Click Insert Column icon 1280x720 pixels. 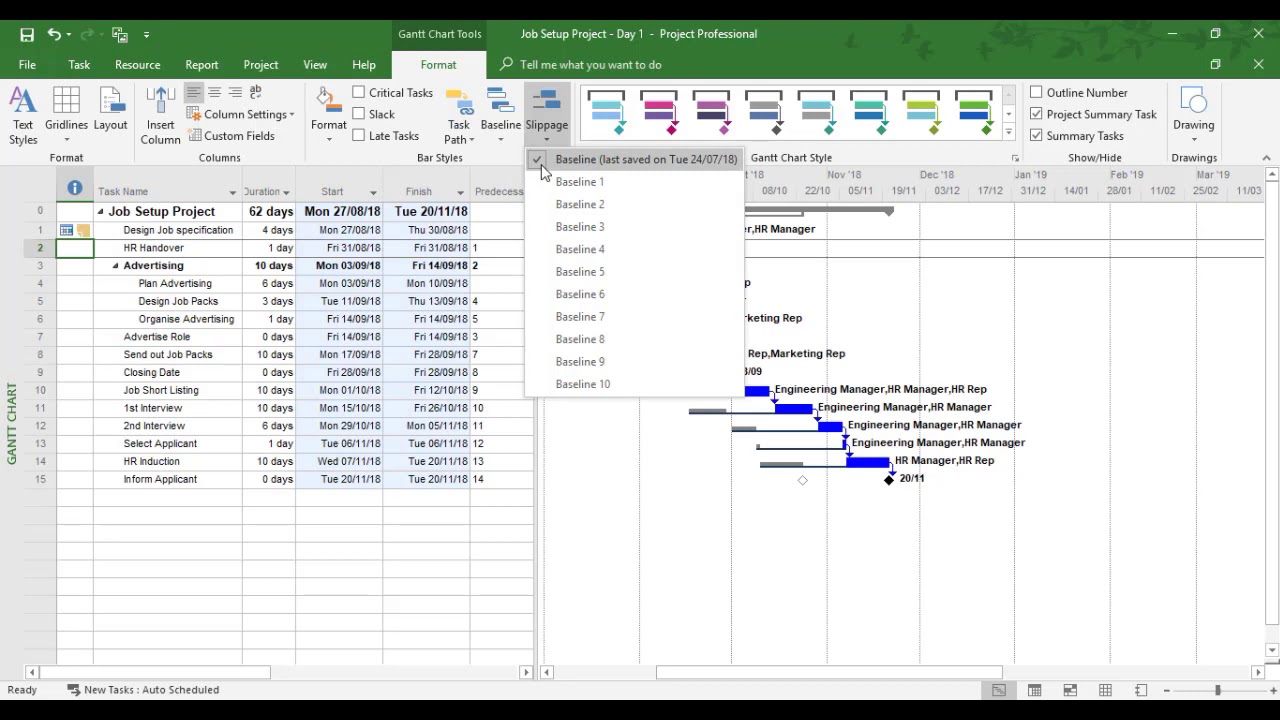[160, 117]
